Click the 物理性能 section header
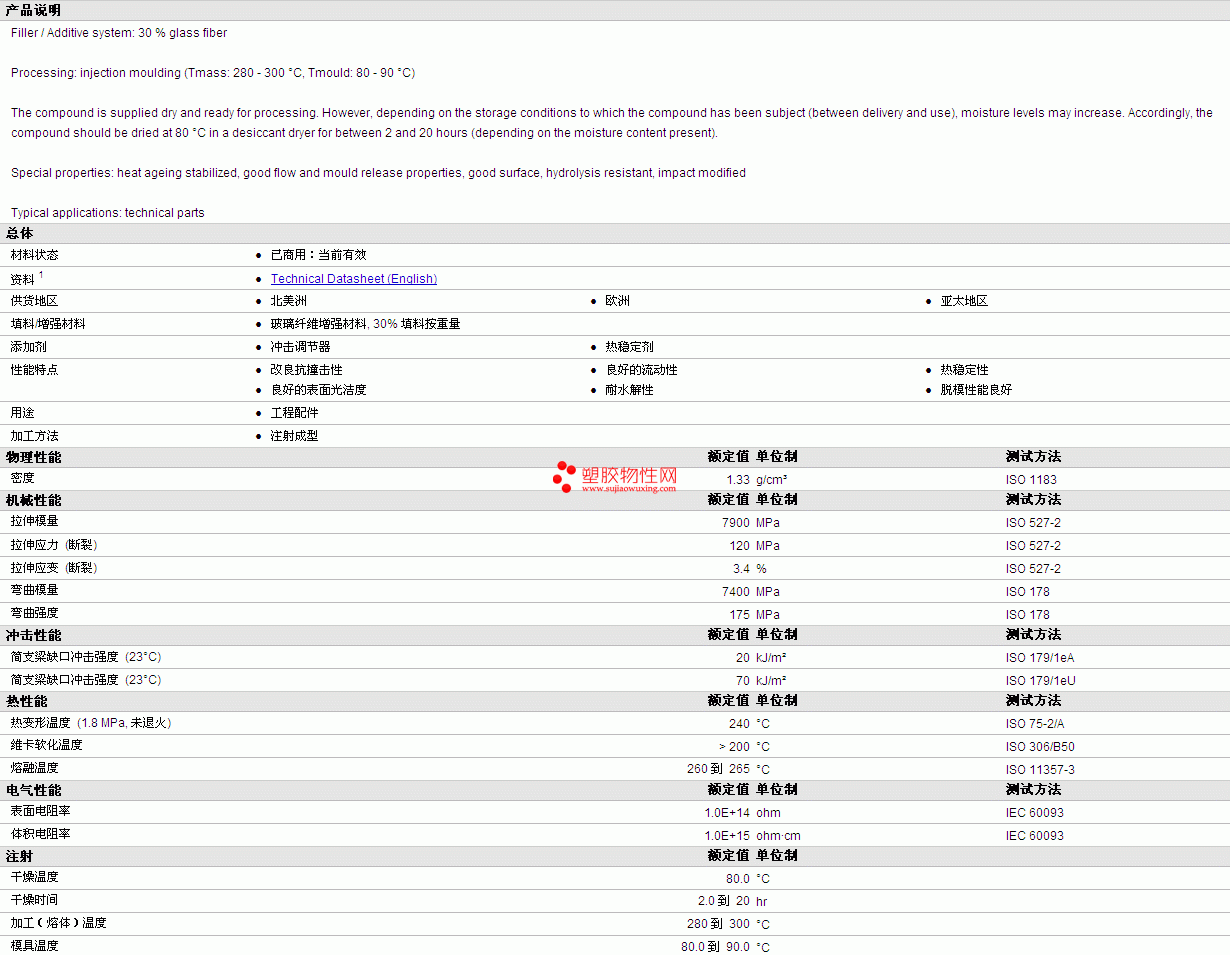The height and width of the screenshot is (955, 1230). (x=33, y=457)
